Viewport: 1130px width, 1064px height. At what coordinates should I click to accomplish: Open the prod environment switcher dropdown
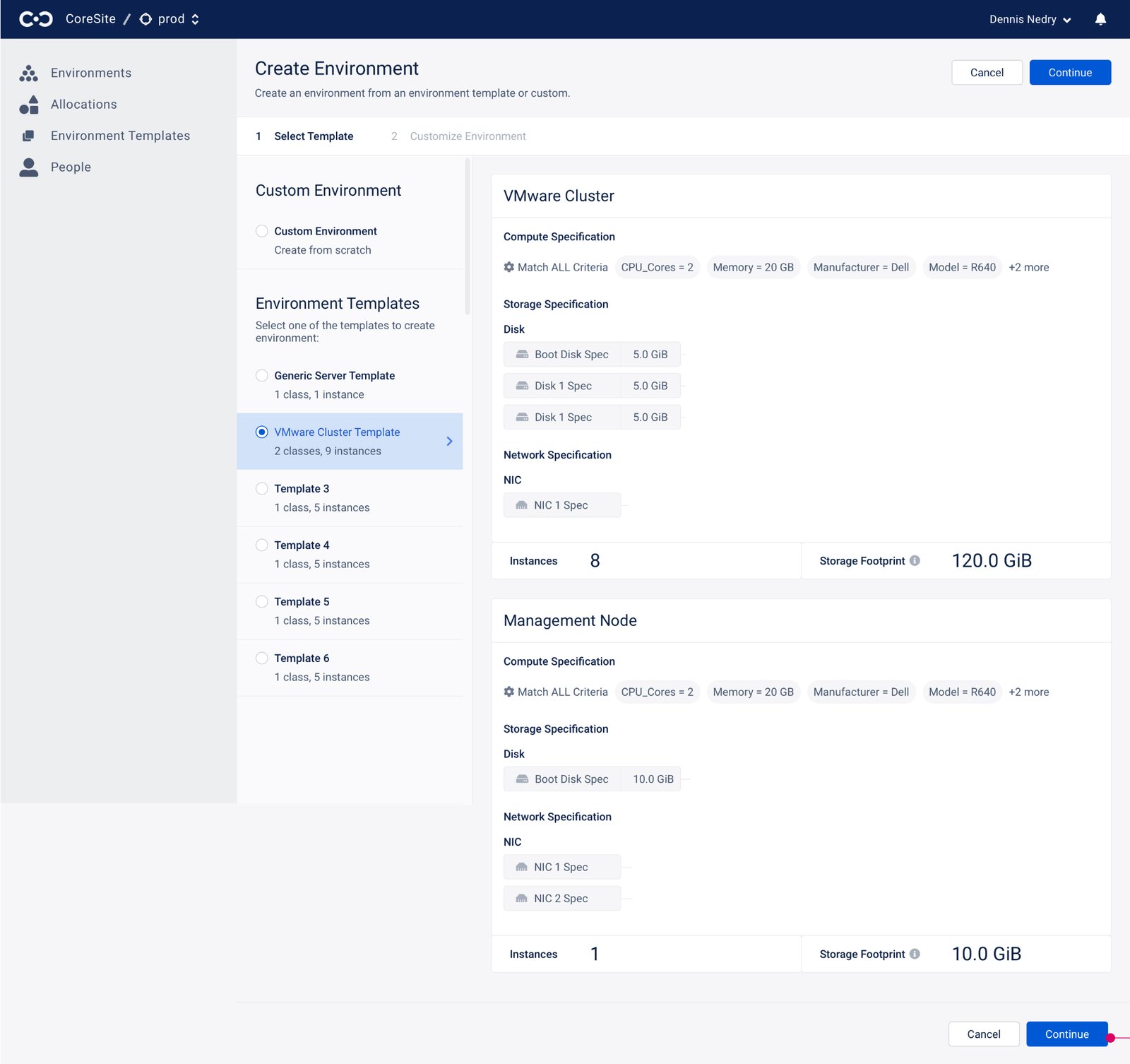(170, 19)
